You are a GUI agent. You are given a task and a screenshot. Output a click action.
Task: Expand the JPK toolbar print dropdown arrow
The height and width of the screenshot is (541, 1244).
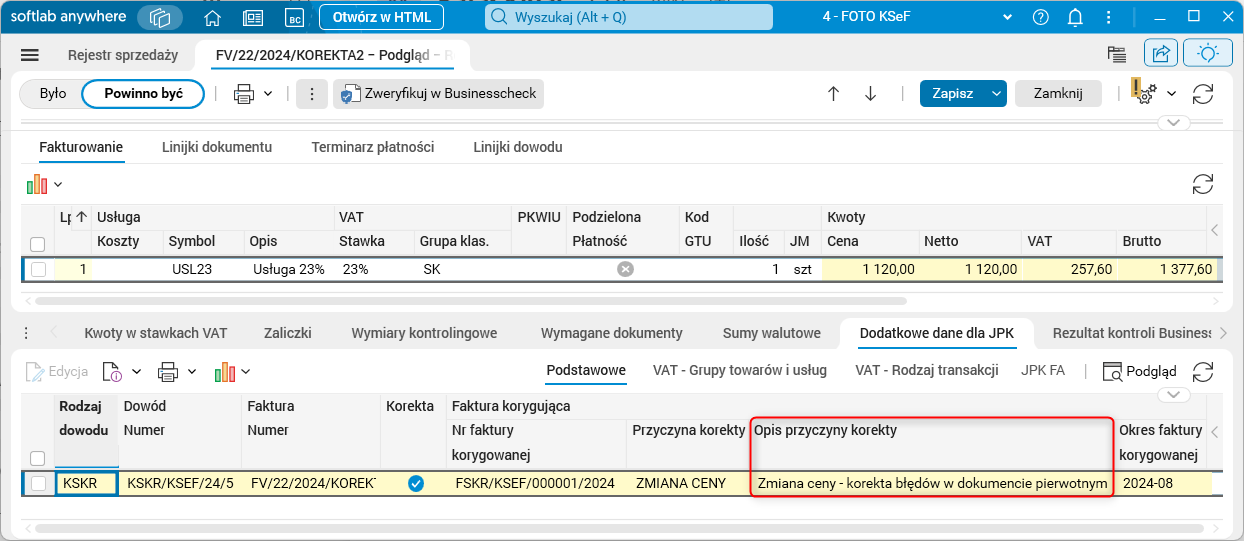click(192, 372)
